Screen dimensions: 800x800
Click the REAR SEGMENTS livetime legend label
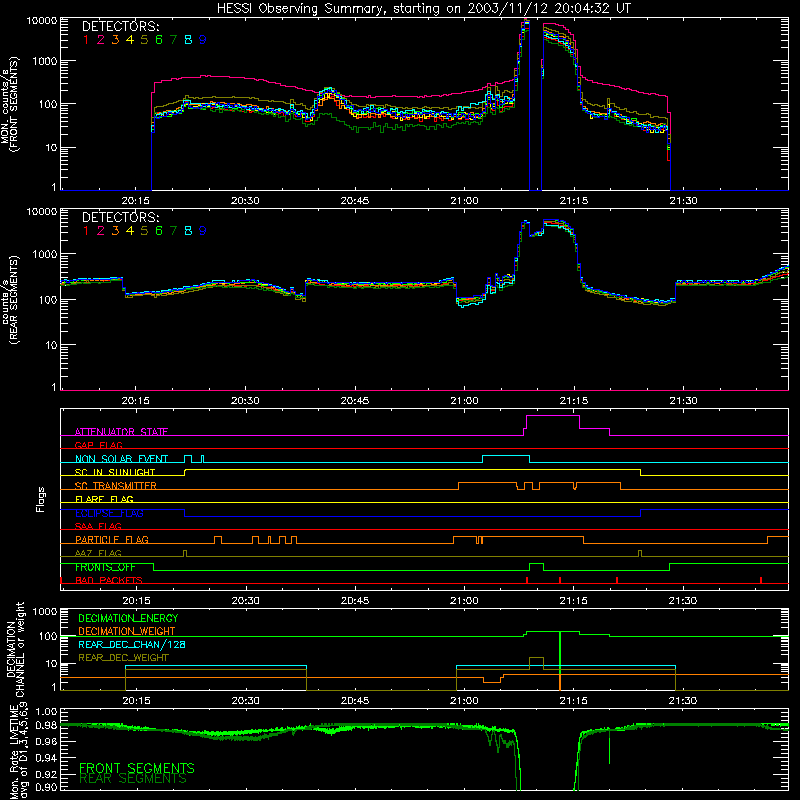133,779
